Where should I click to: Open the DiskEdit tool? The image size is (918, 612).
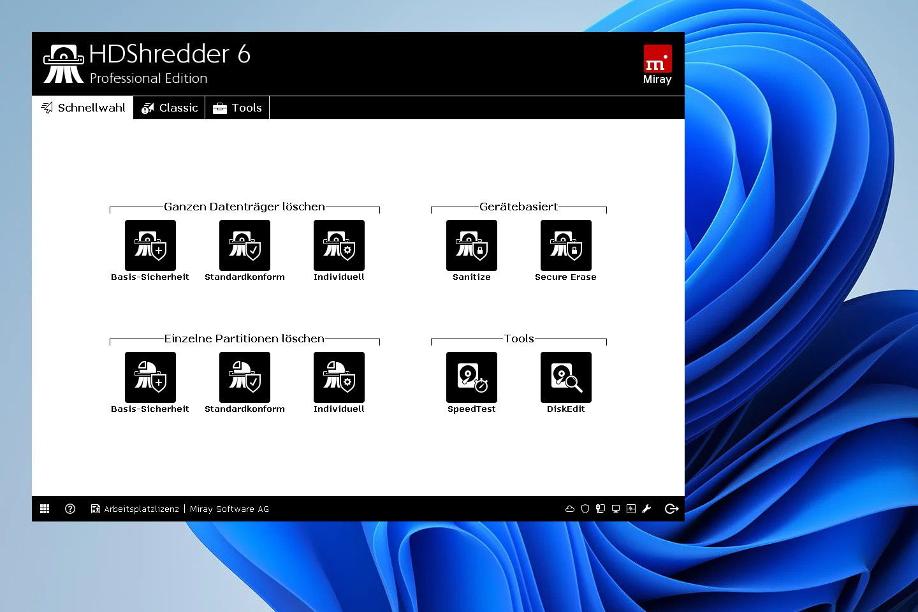coord(566,377)
